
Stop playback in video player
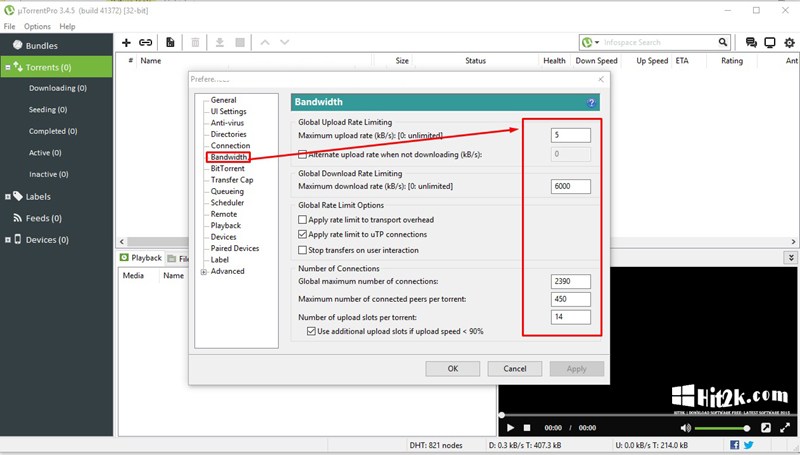click(x=527, y=427)
